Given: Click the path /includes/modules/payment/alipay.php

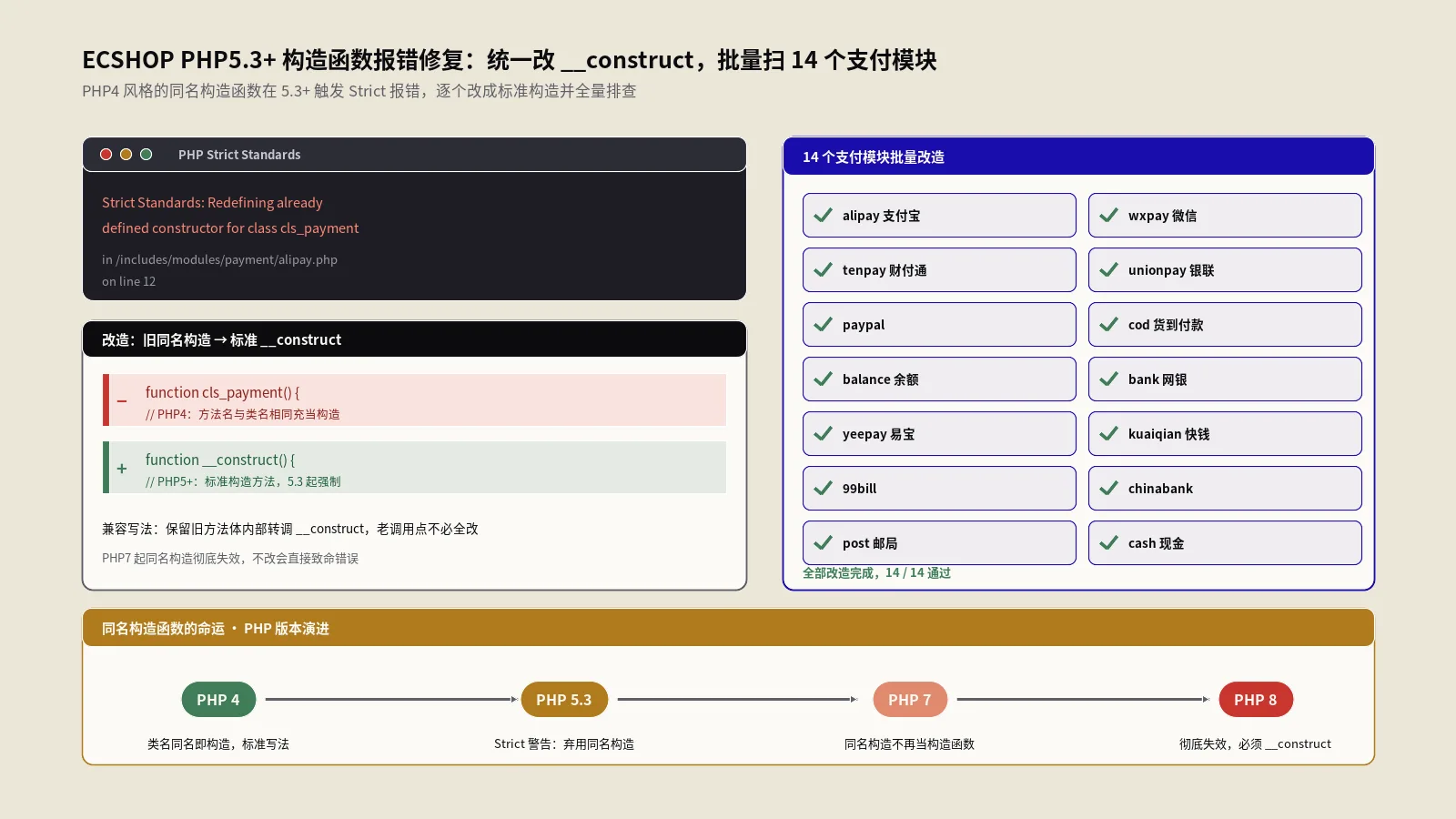Looking at the screenshot, I should coord(227,259).
